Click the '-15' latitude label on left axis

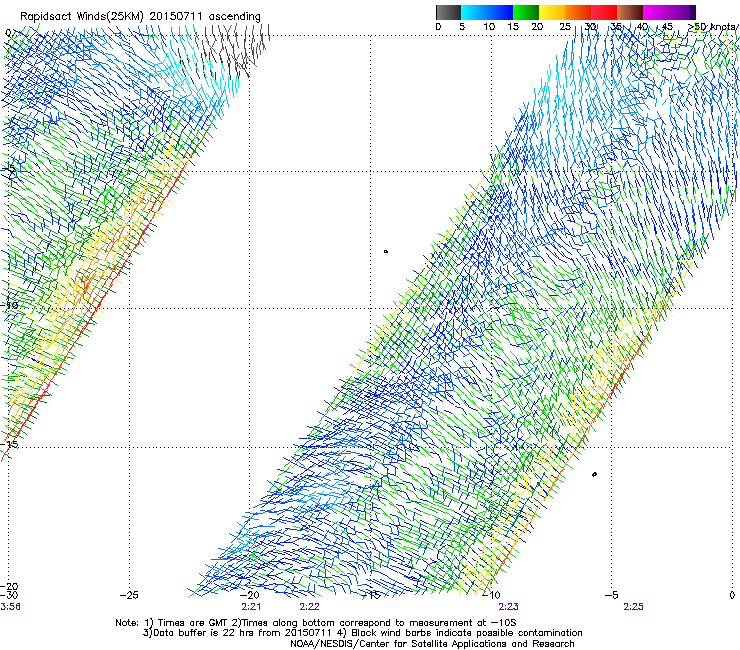pos(9,444)
